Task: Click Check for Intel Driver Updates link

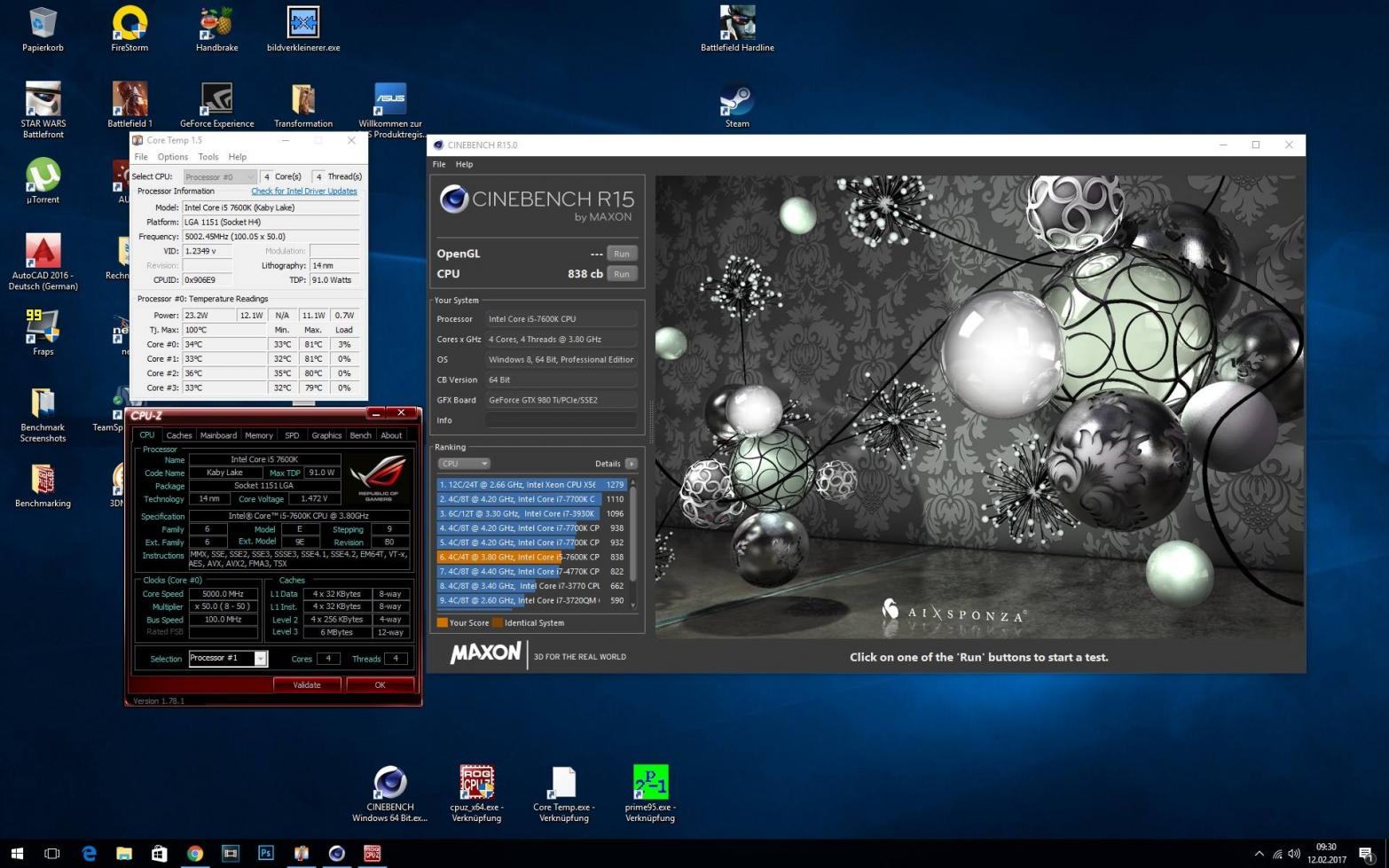Action: tap(303, 191)
